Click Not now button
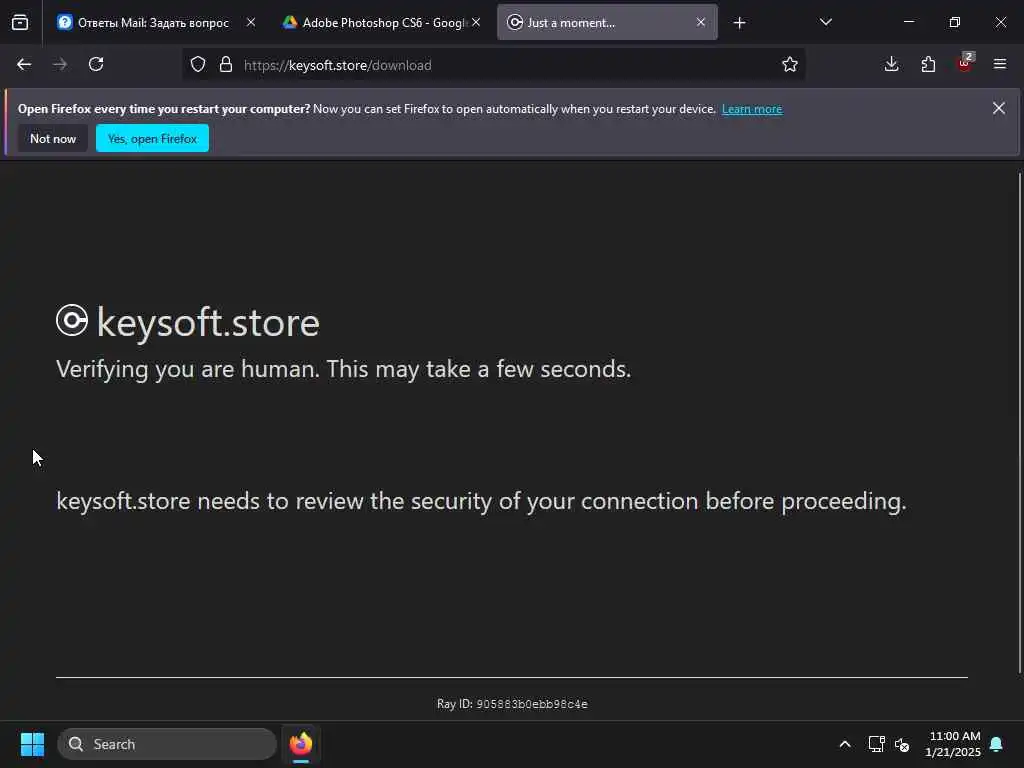This screenshot has width=1024, height=768. point(53,138)
